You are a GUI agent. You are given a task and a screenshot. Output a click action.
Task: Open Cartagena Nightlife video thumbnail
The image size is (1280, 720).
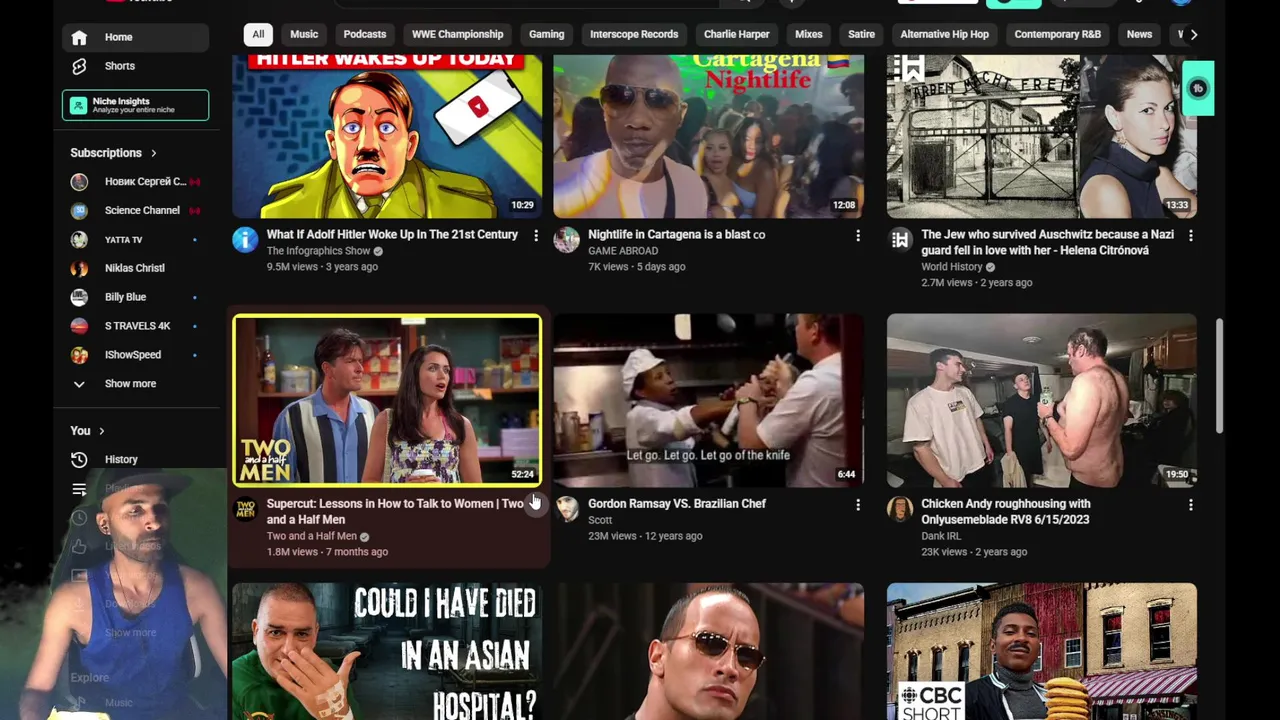709,136
